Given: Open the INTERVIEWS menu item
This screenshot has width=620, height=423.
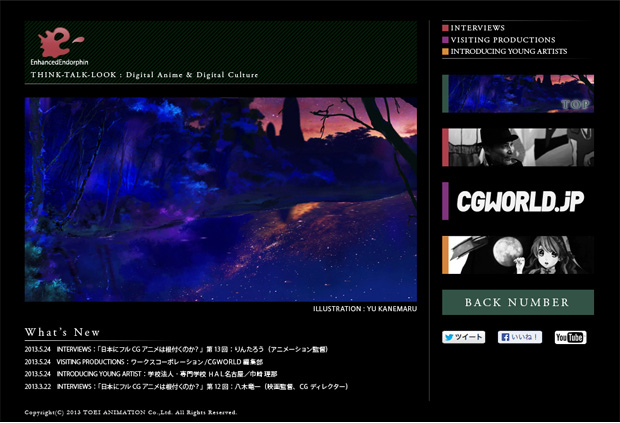Looking at the screenshot, I should pyautogui.click(x=477, y=28).
